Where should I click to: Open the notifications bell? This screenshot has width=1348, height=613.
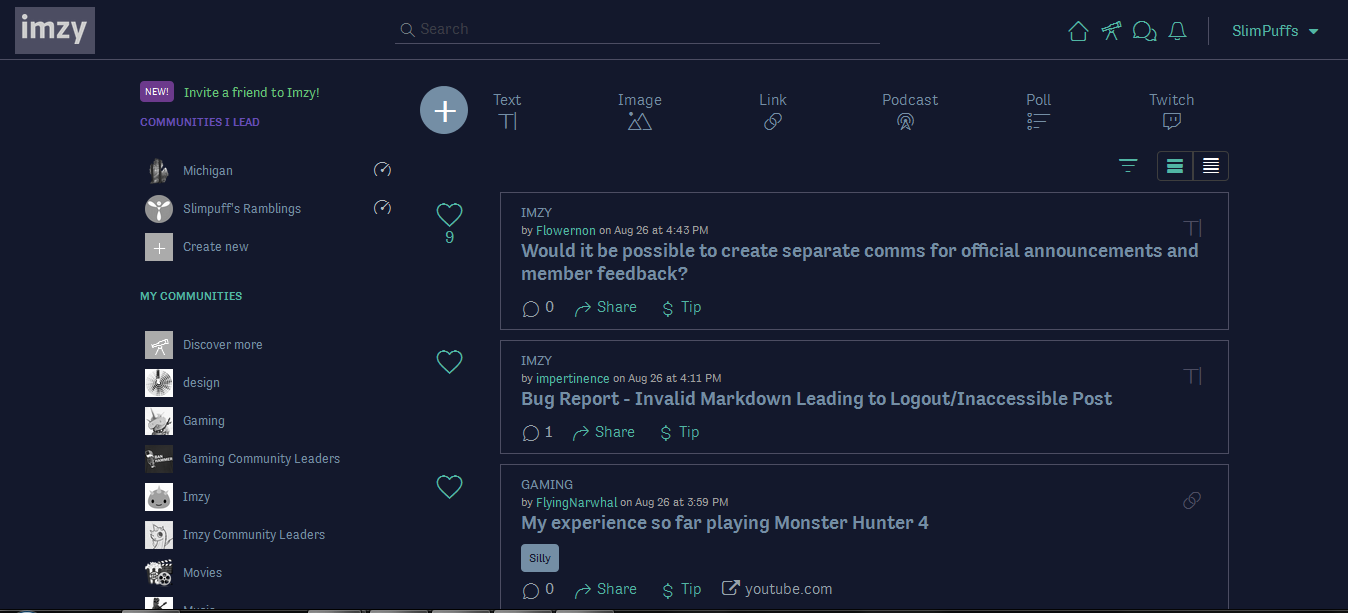click(1178, 31)
